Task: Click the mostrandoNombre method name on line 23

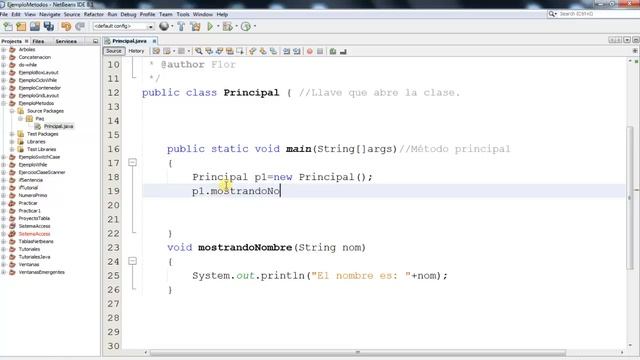Action: pos(245,248)
